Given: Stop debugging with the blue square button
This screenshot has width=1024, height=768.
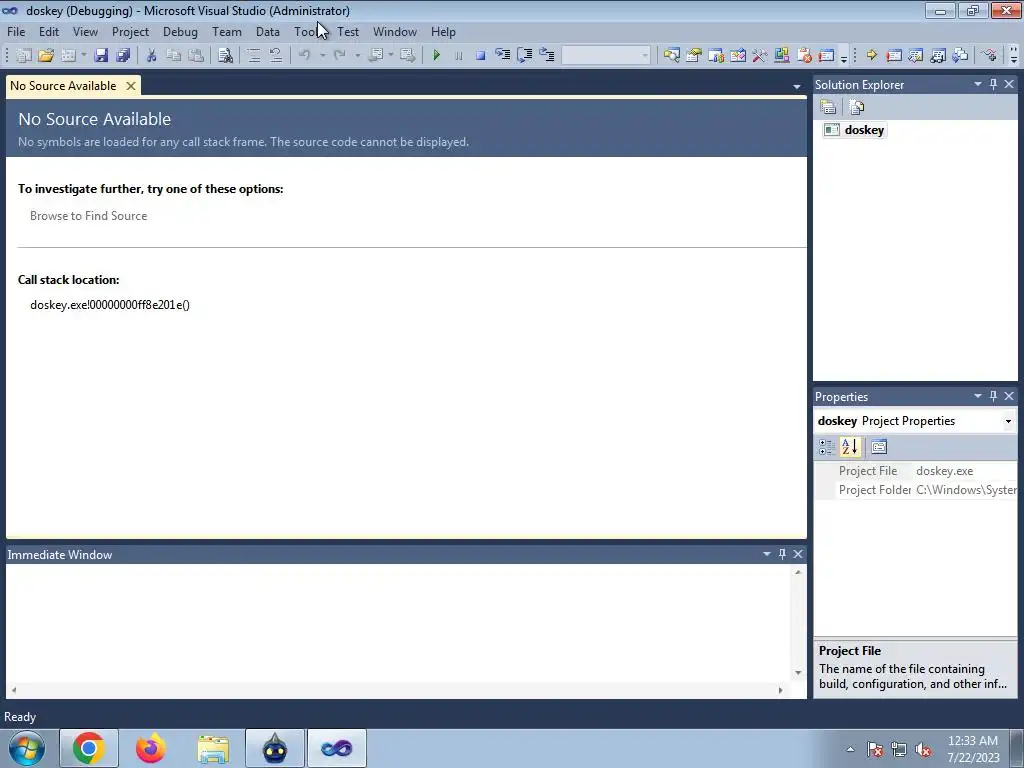Looking at the screenshot, I should pyautogui.click(x=481, y=56).
